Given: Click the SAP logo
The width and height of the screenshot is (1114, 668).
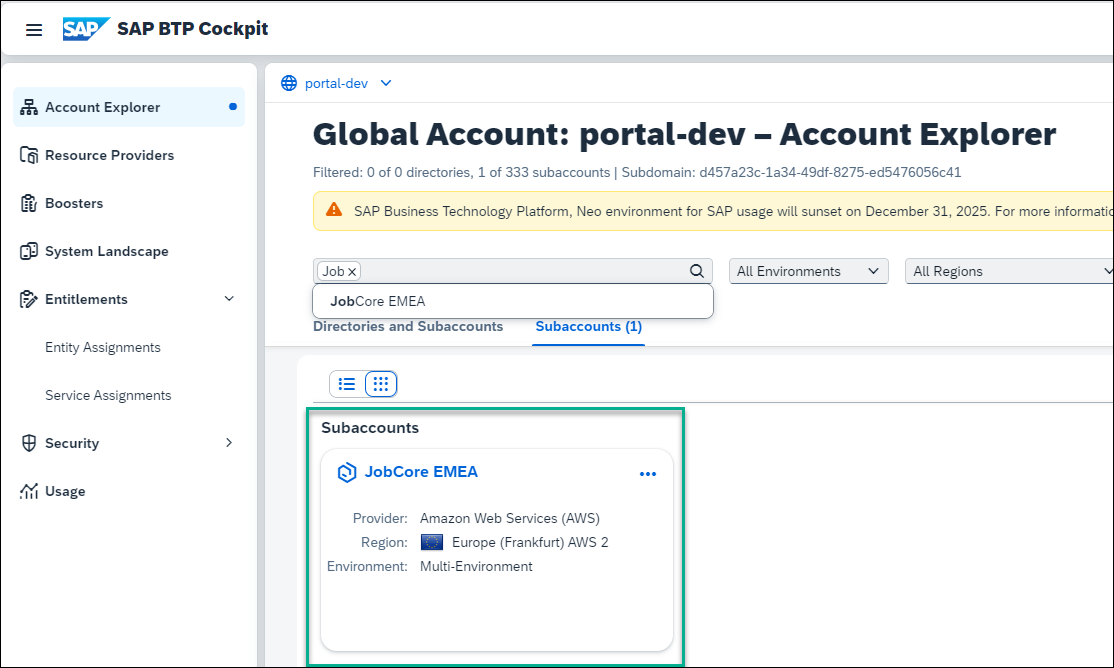Looking at the screenshot, I should coord(85,29).
